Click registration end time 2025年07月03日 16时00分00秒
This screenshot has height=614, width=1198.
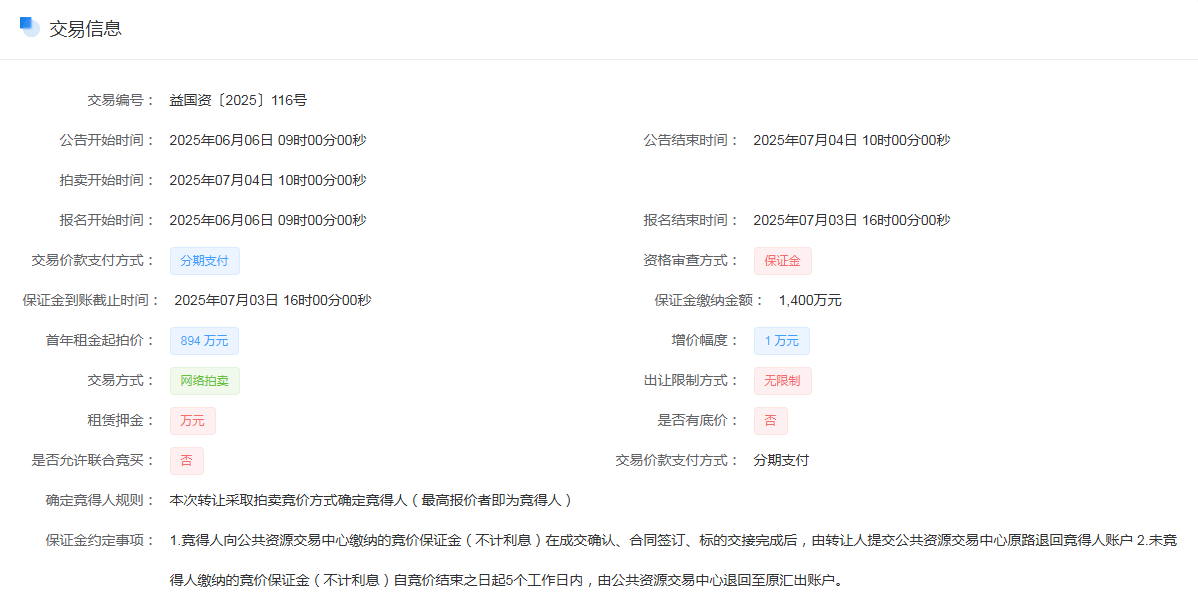tap(852, 220)
